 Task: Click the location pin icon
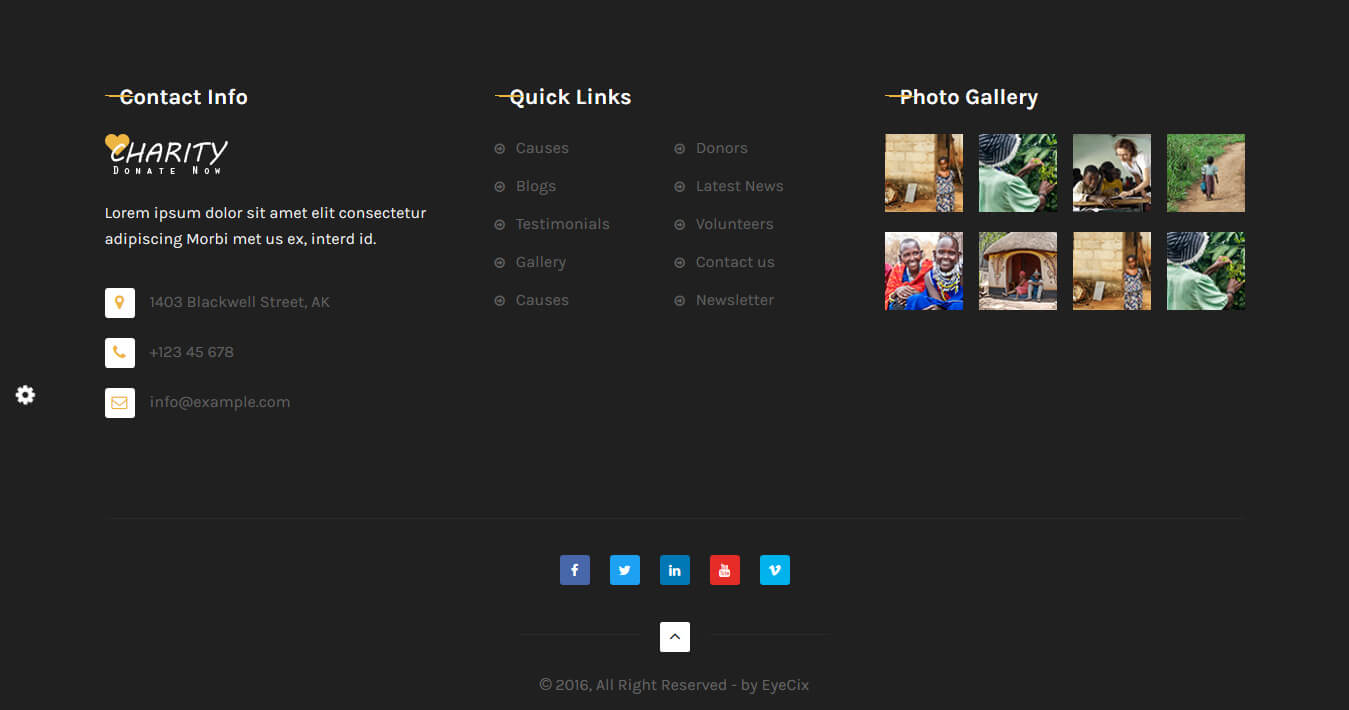coord(120,303)
